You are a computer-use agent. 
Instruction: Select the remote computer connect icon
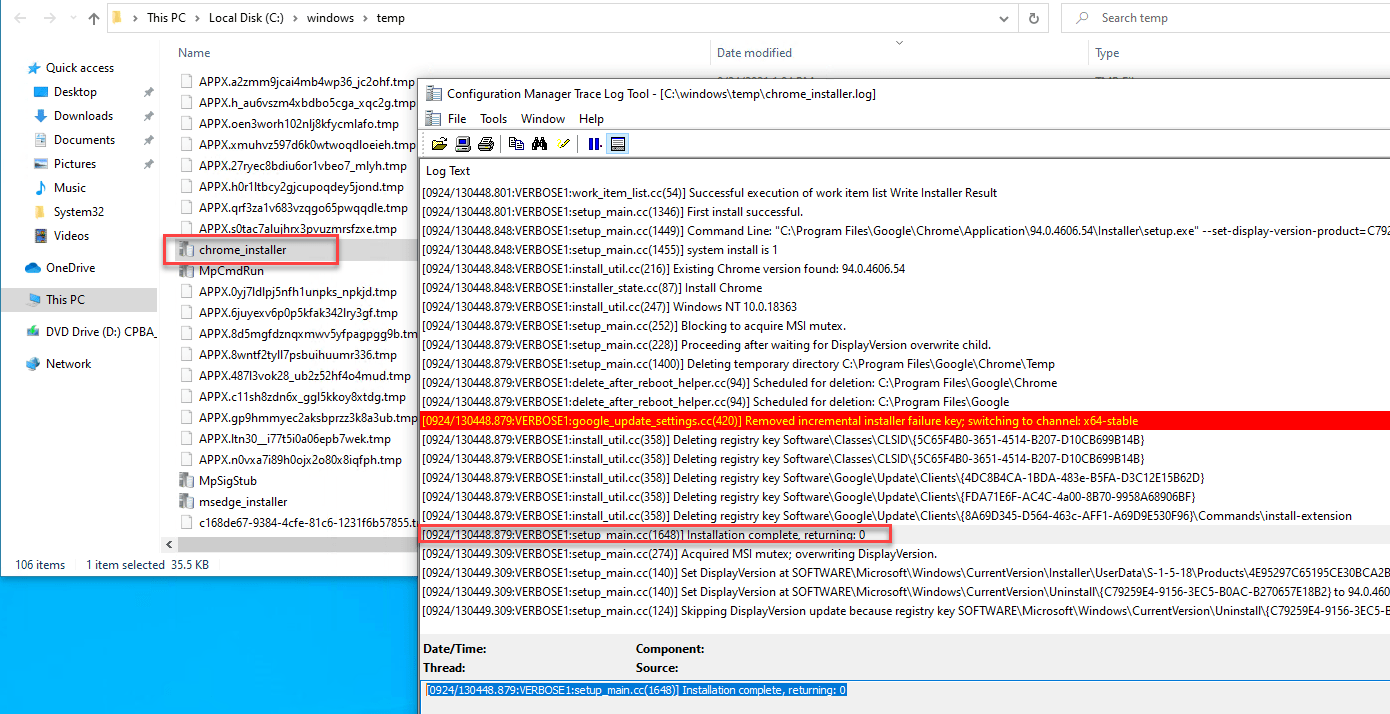(x=463, y=143)
